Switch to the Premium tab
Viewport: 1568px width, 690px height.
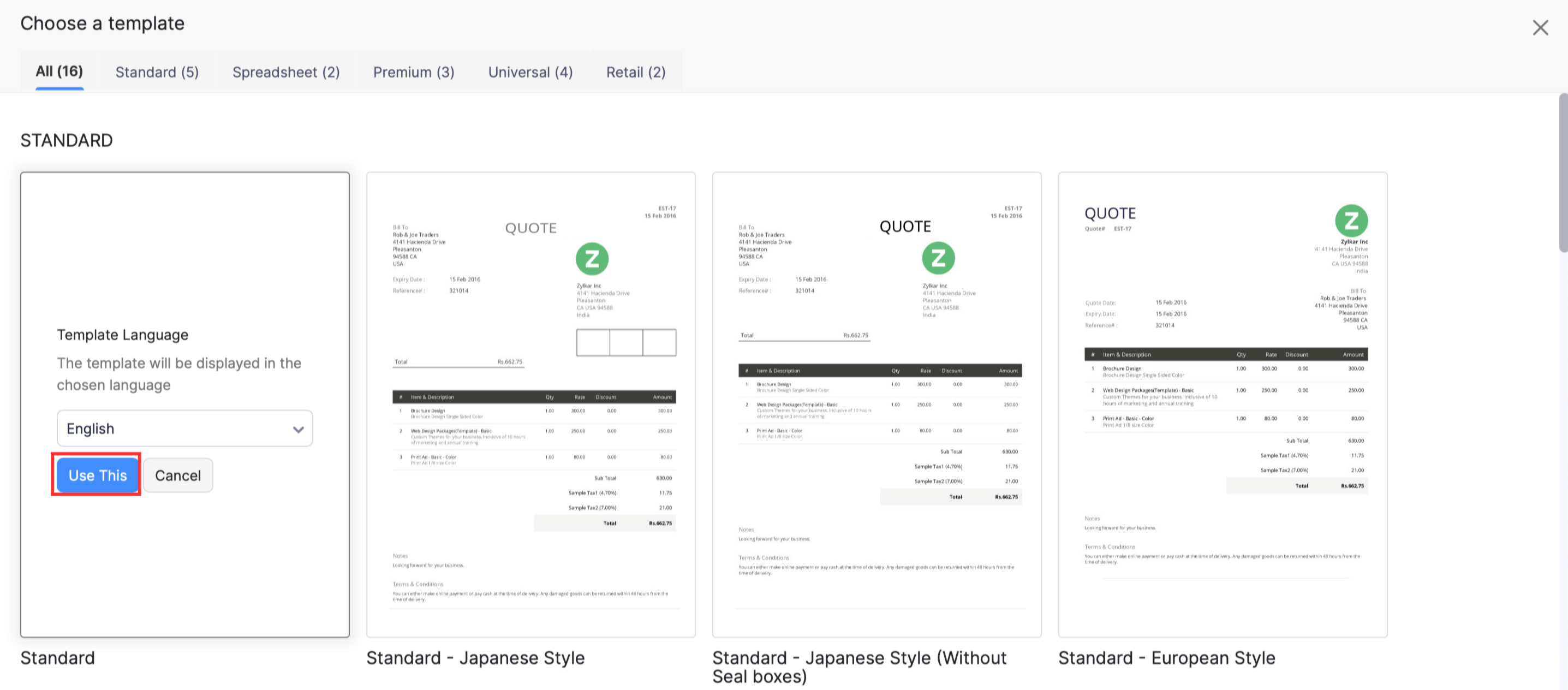click(x=413, y=71)
